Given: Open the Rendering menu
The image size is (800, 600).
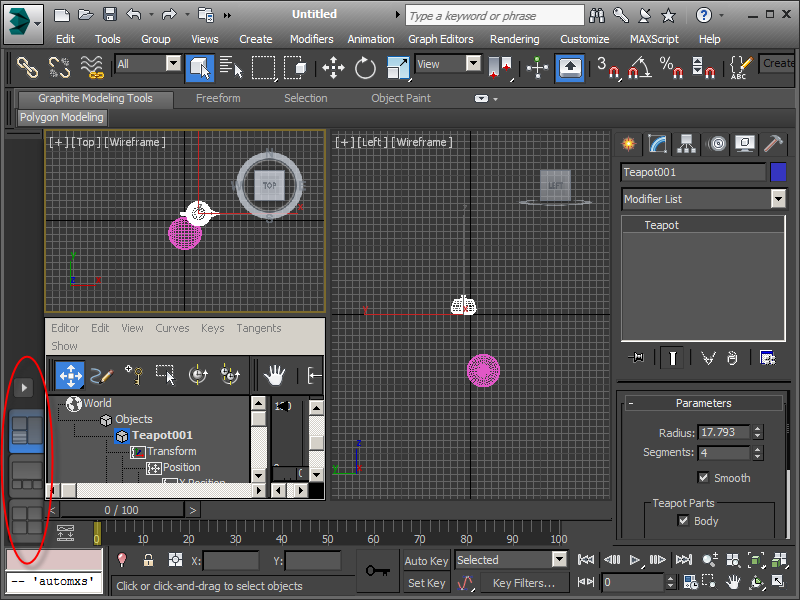Looking at the screenshot, I should (514, 39).
